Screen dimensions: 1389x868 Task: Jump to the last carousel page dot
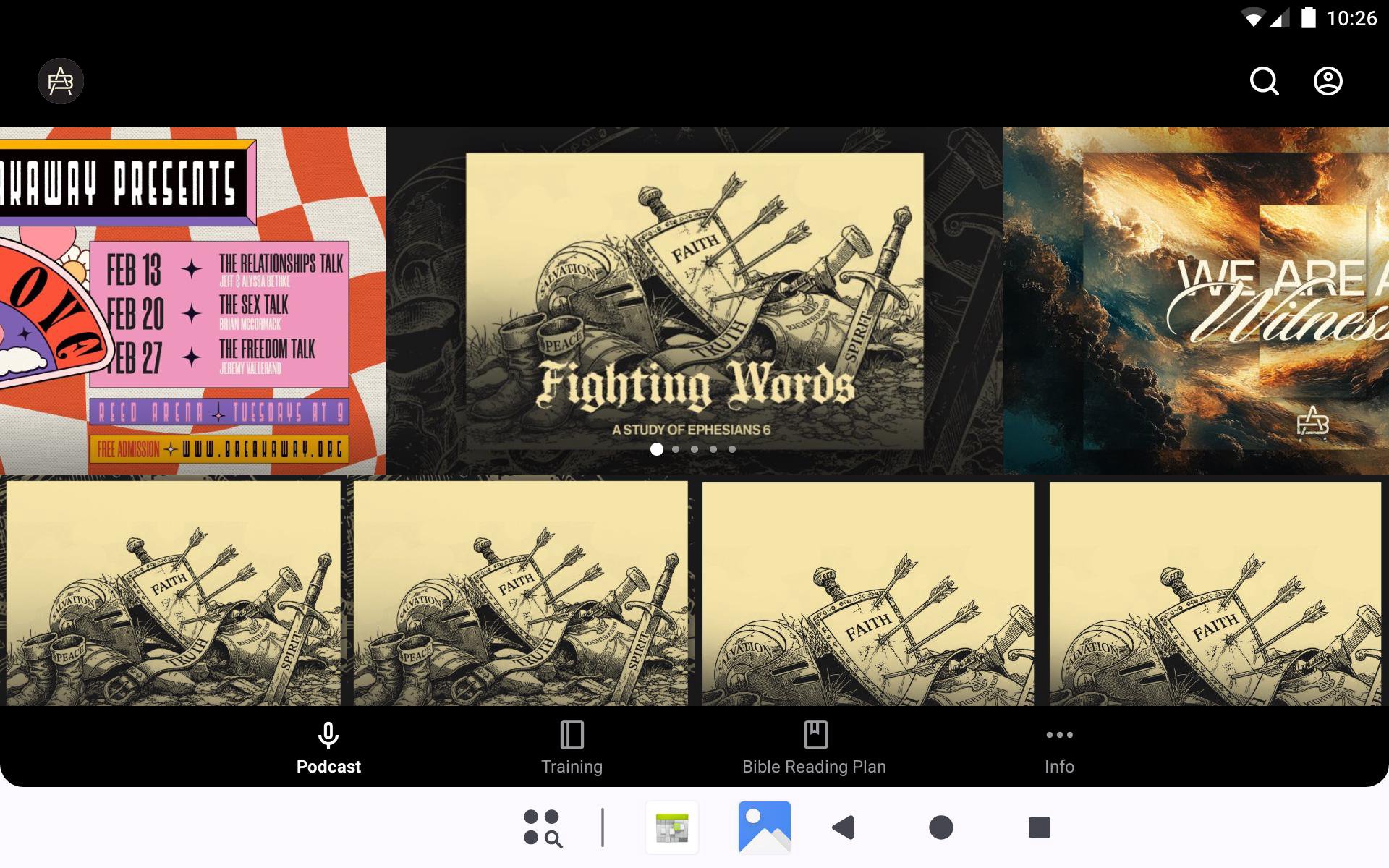[x=732, y=449]
